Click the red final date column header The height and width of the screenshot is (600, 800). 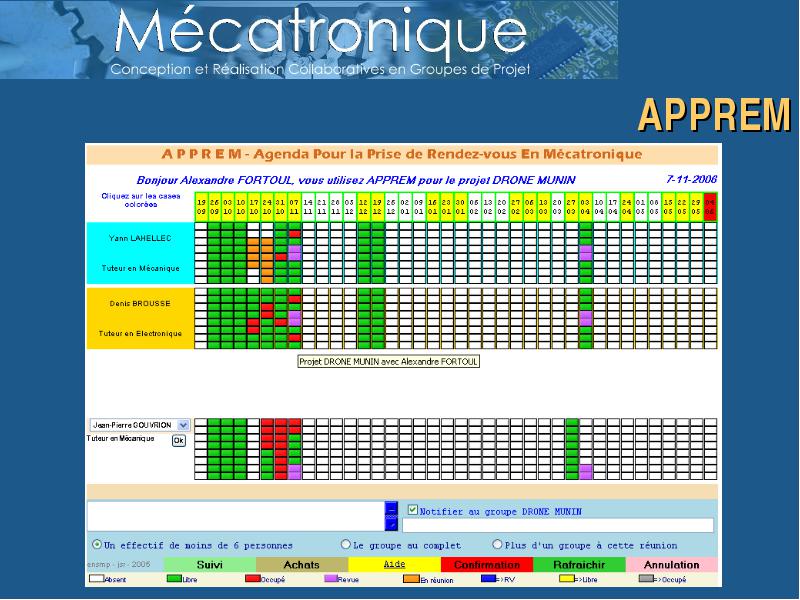710,207
